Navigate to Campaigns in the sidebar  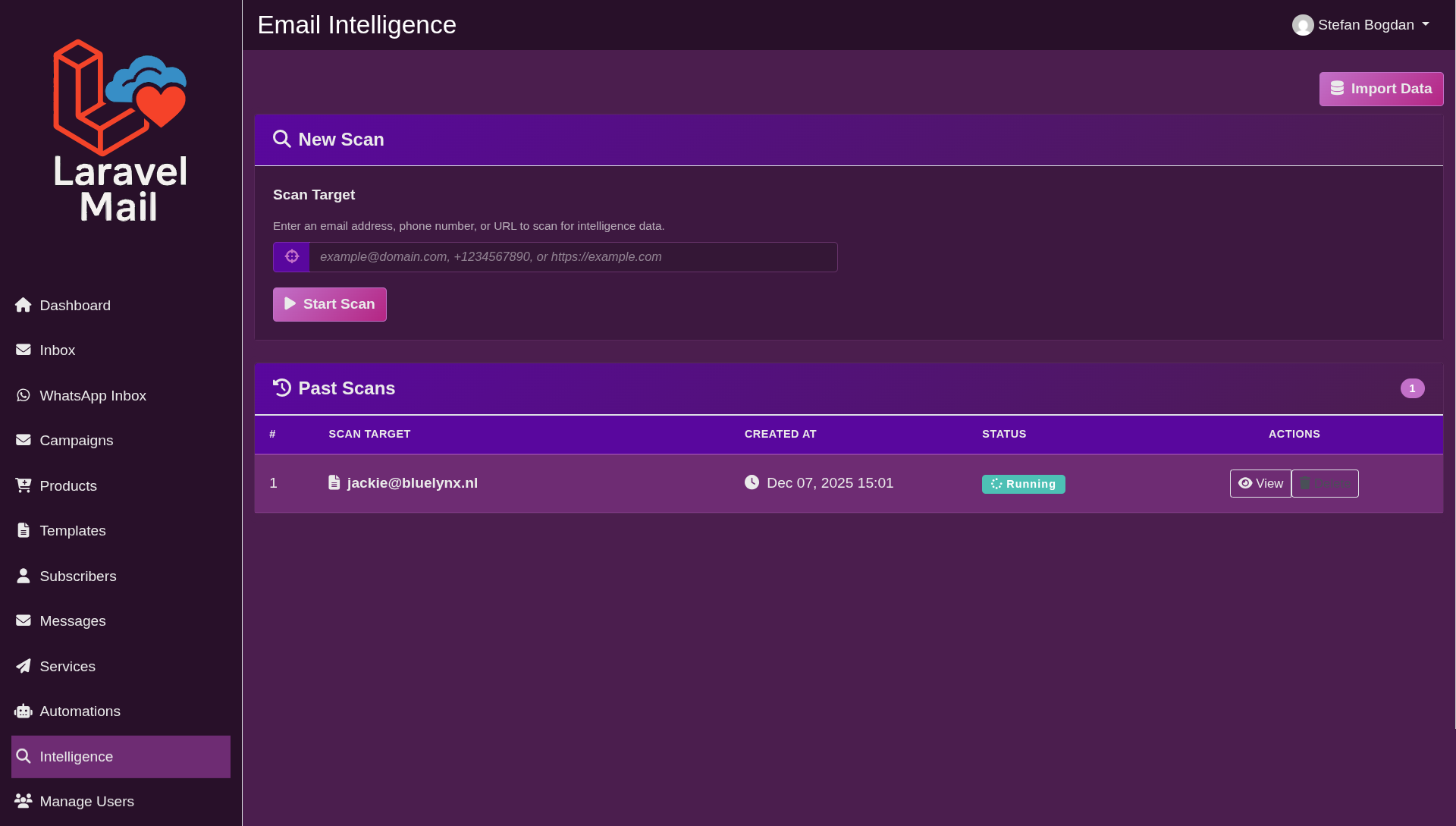click(77, 440)
